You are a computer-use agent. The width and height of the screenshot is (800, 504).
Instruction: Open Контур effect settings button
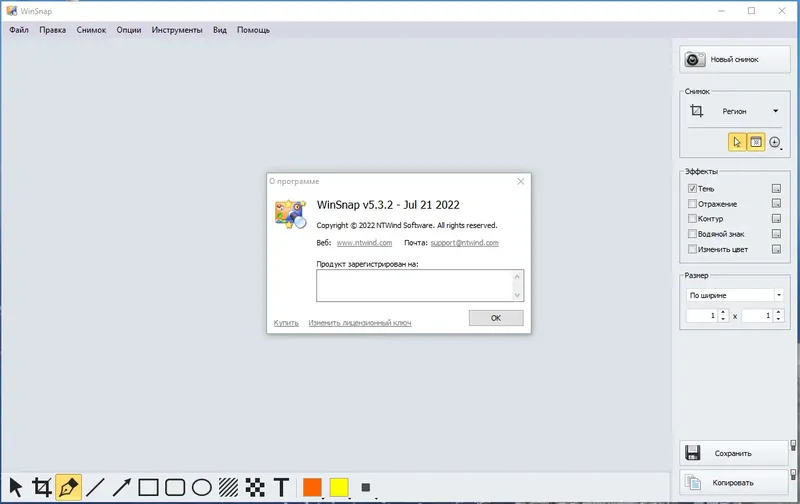[776, 218]
